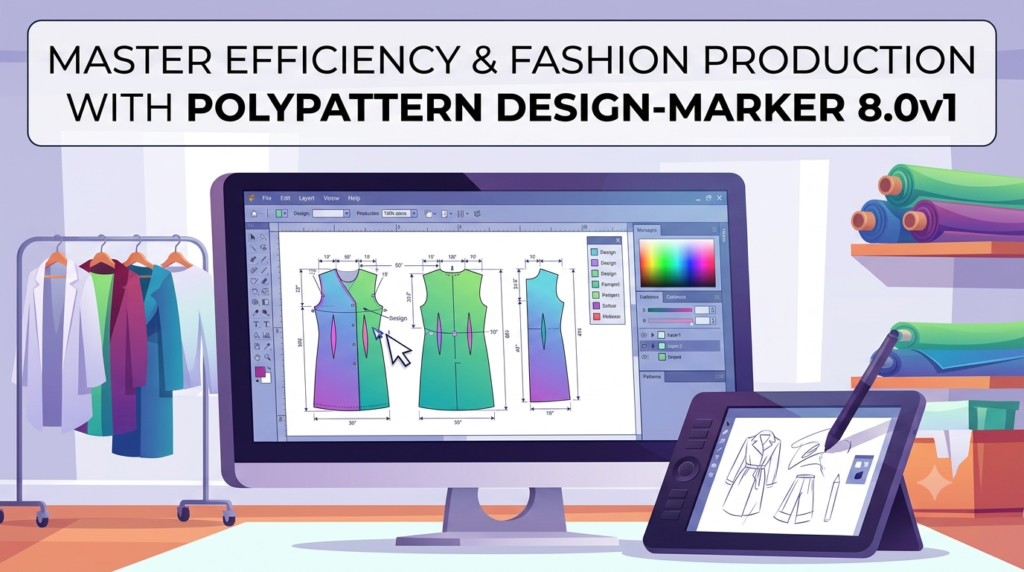The width and height of the screenshot is (1024, 572).
Task: Open the Vioow menu
Action: click(x=331, y=198)
